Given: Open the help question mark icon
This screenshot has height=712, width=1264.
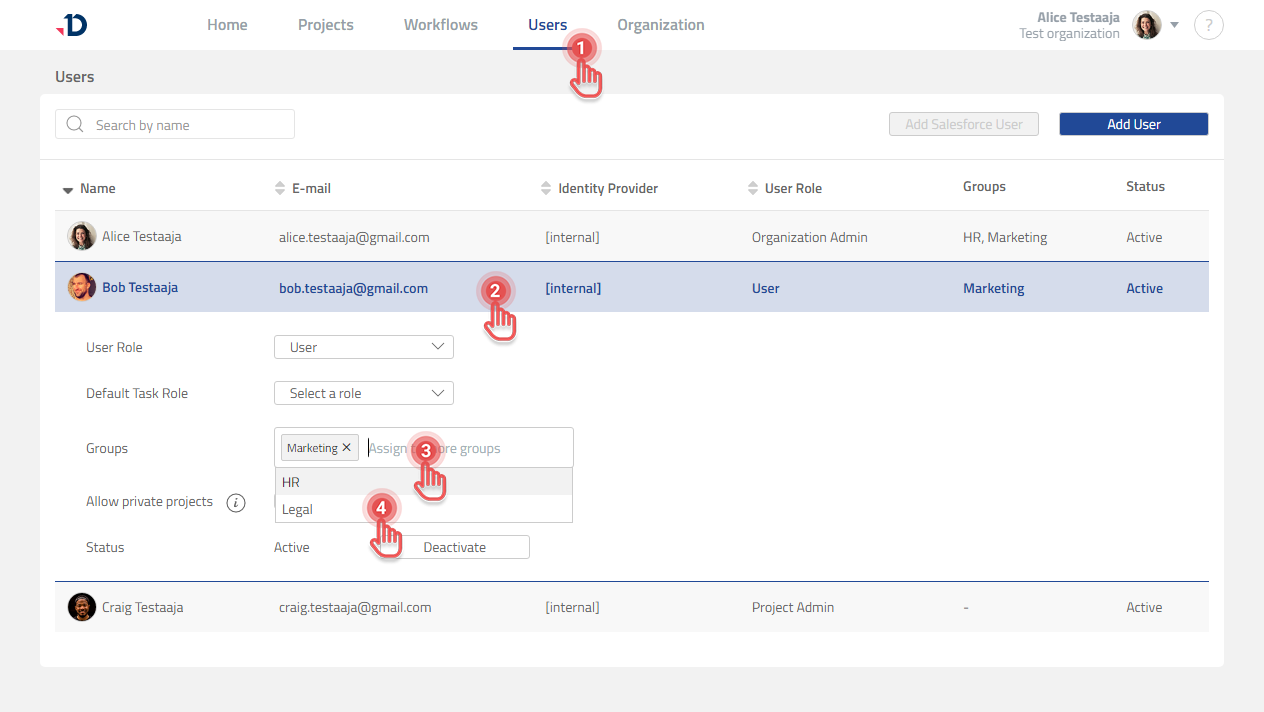Looking at the screenshot, I should pyautogui.click(x=1208, y=25).
